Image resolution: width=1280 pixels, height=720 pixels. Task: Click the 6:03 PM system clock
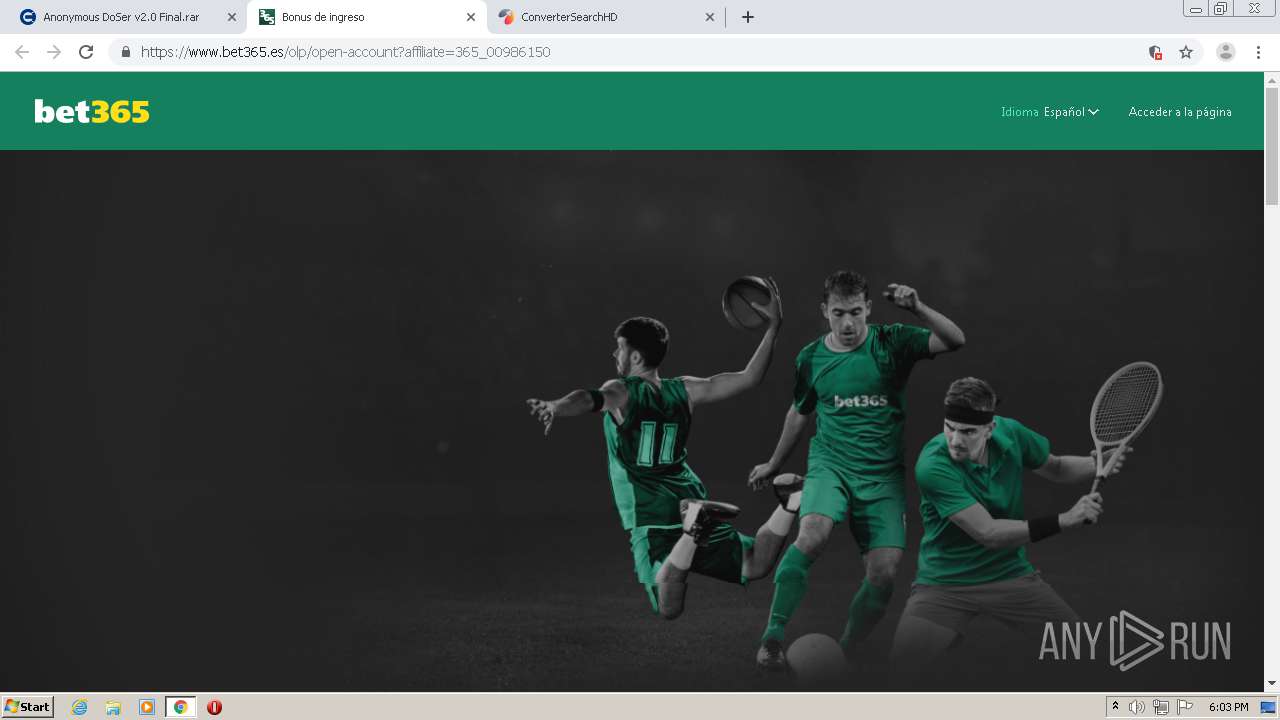[x=1228, y=707]
